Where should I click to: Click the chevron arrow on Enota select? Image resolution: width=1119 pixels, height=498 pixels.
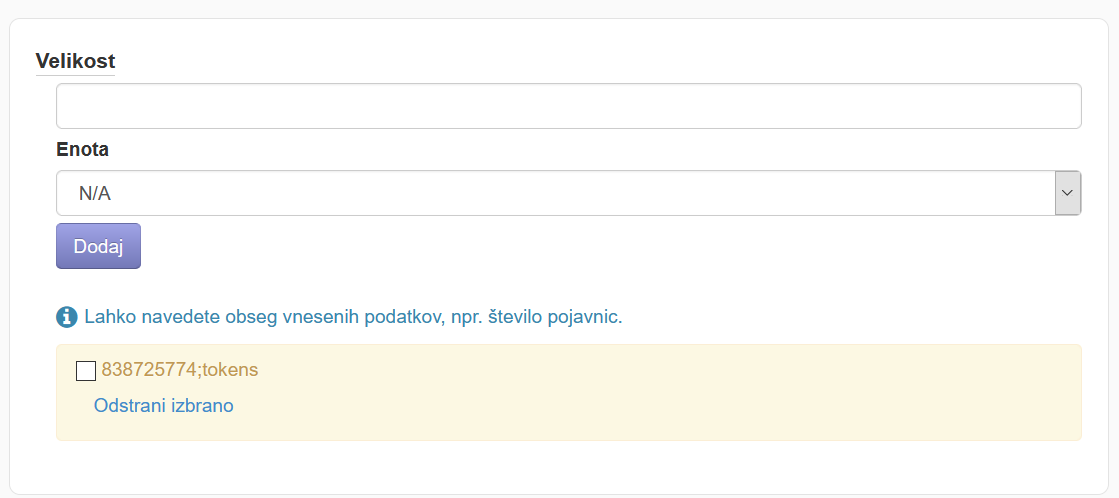coord(1068,193)
